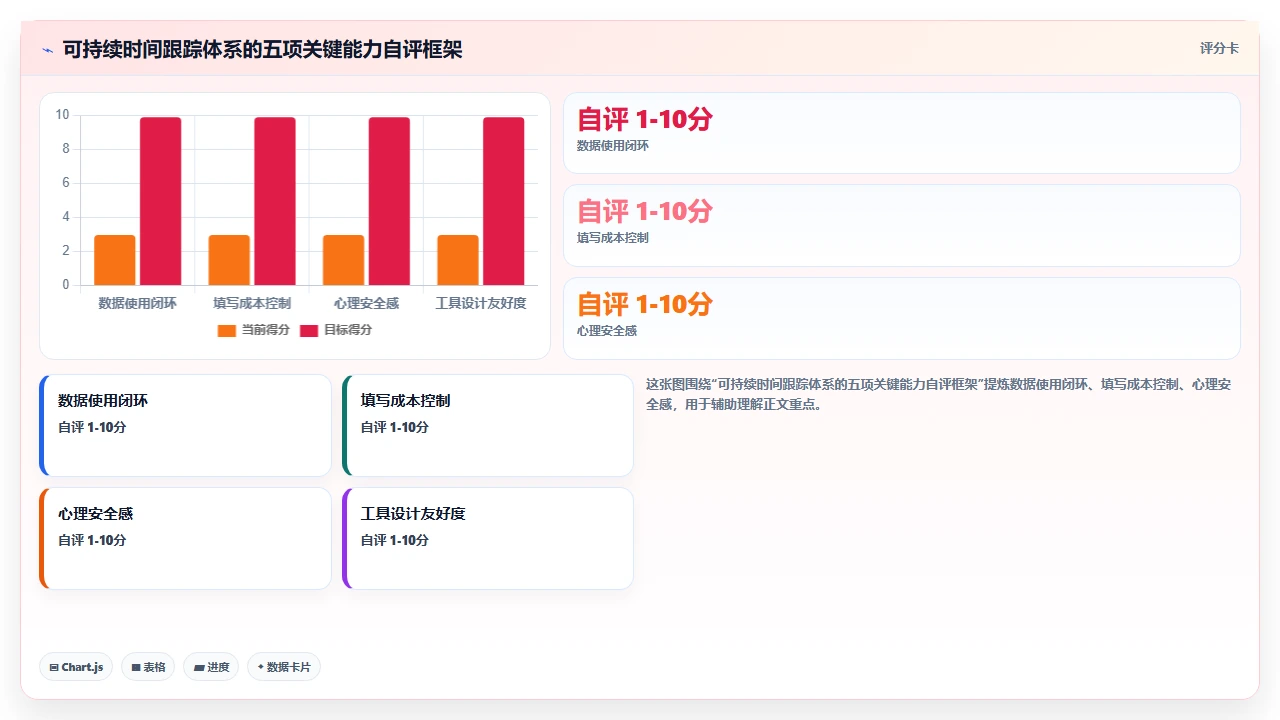Click the red 目标得分 bar for 数据使用闭环
The height and width of the screenshot is (720, 1280).
click(x=160, y=201)
